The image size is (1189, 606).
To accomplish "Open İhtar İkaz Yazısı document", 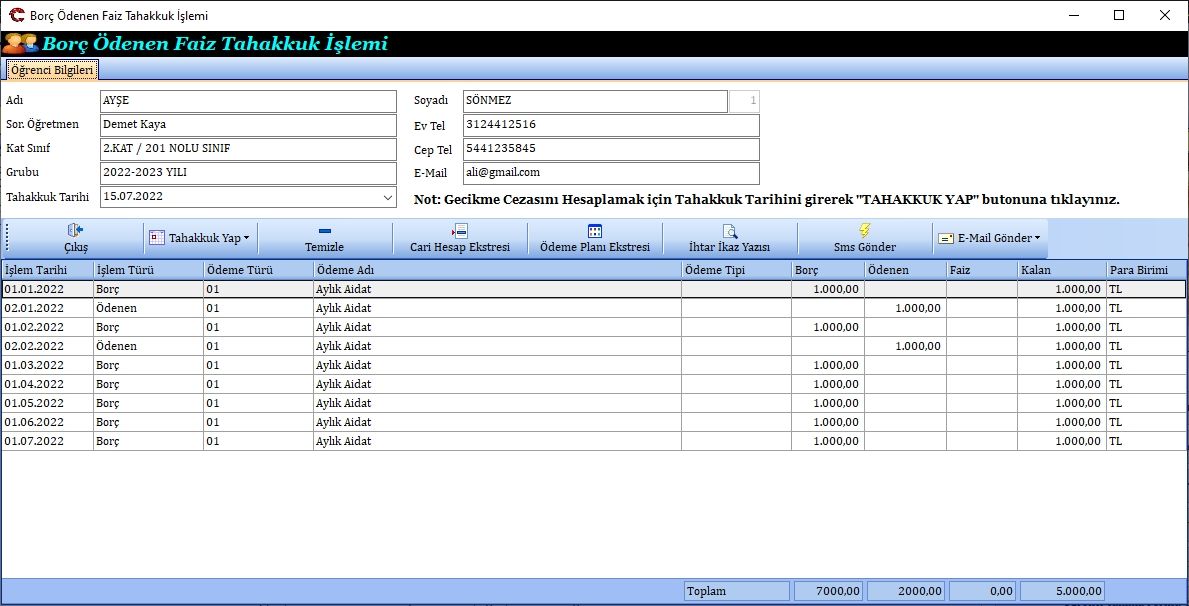I will pos(730,239).
